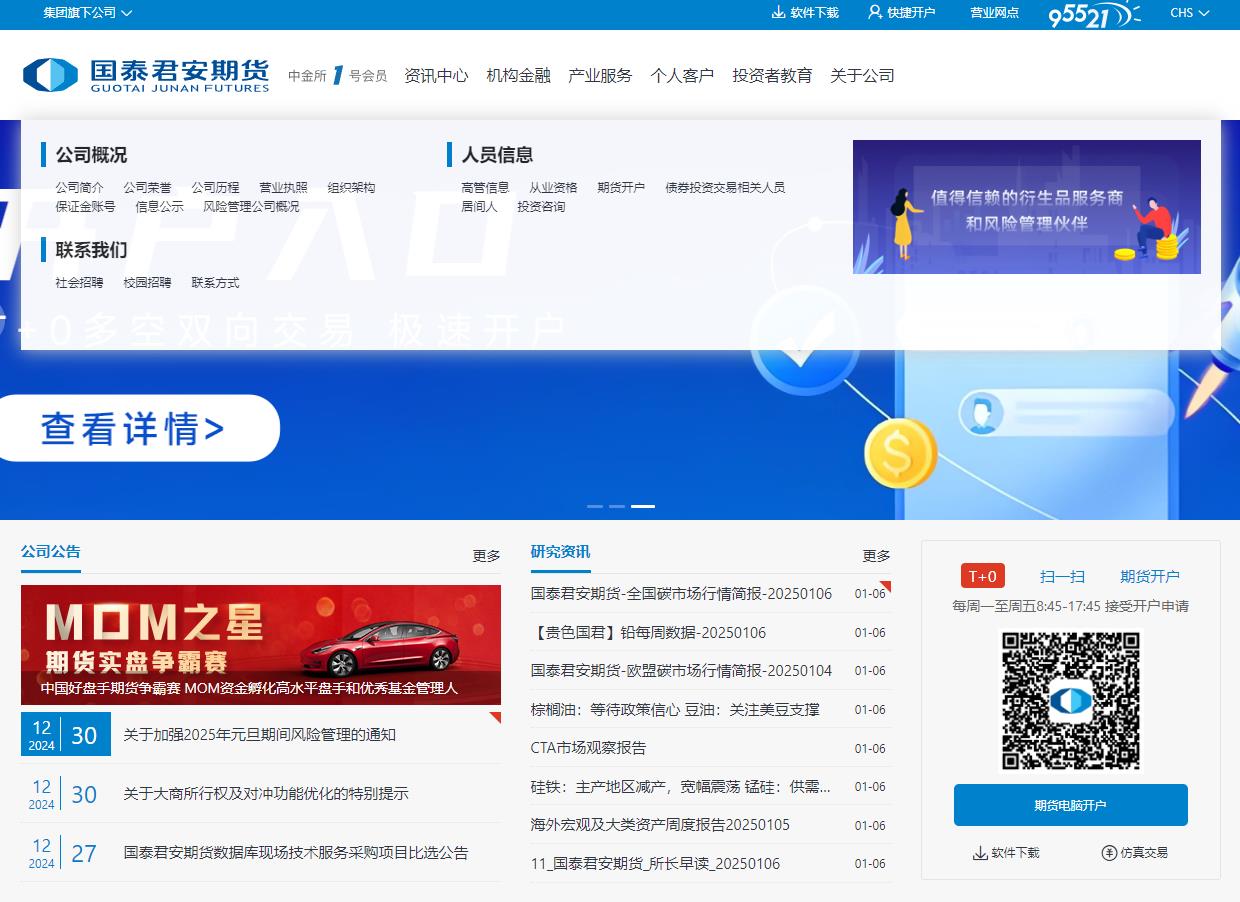The image size is (1240, 902).
Task: Open 欧盟碳市场行情简报-20250104 article
Action: coord(681,671)
